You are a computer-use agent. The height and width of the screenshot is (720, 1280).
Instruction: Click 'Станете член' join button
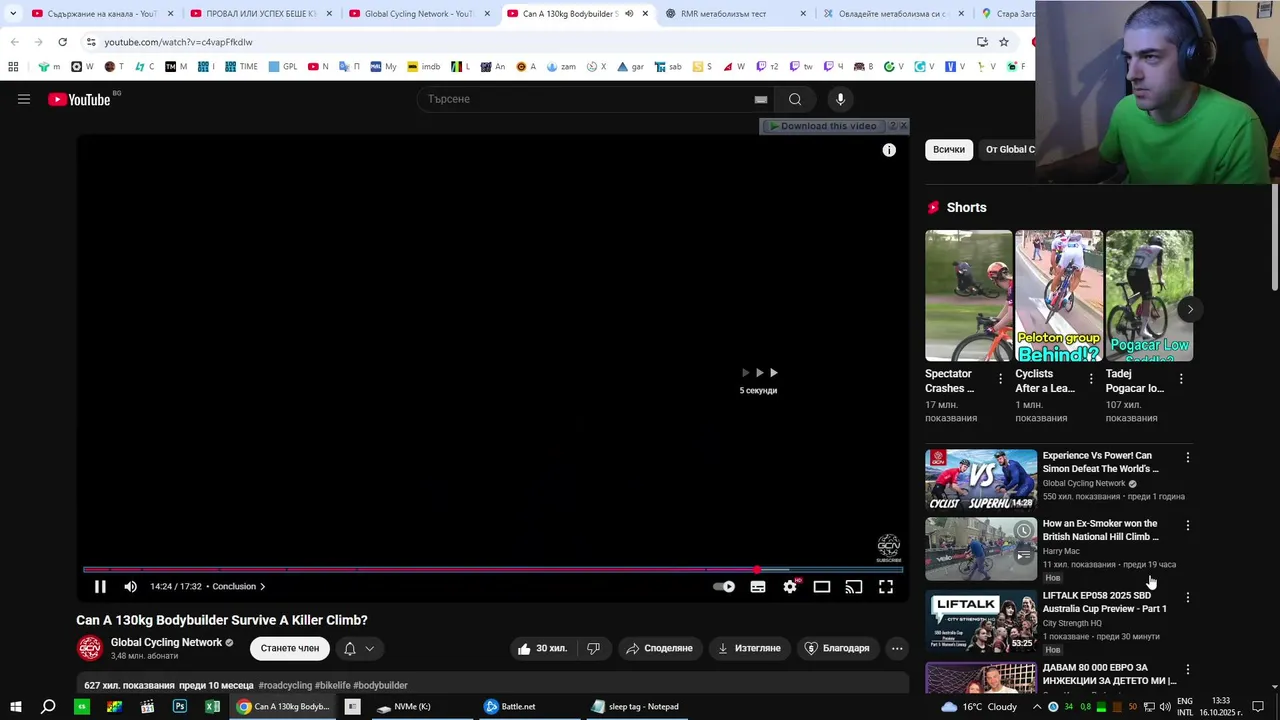[x=290, y=648]
